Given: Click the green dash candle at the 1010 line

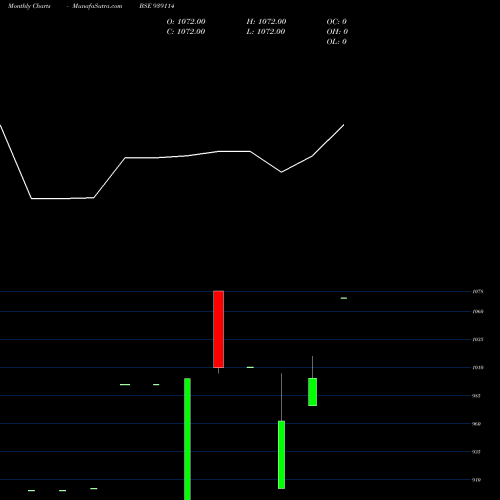Looking at the screenshot, I should pyautogui.click(x=250, y=367).
